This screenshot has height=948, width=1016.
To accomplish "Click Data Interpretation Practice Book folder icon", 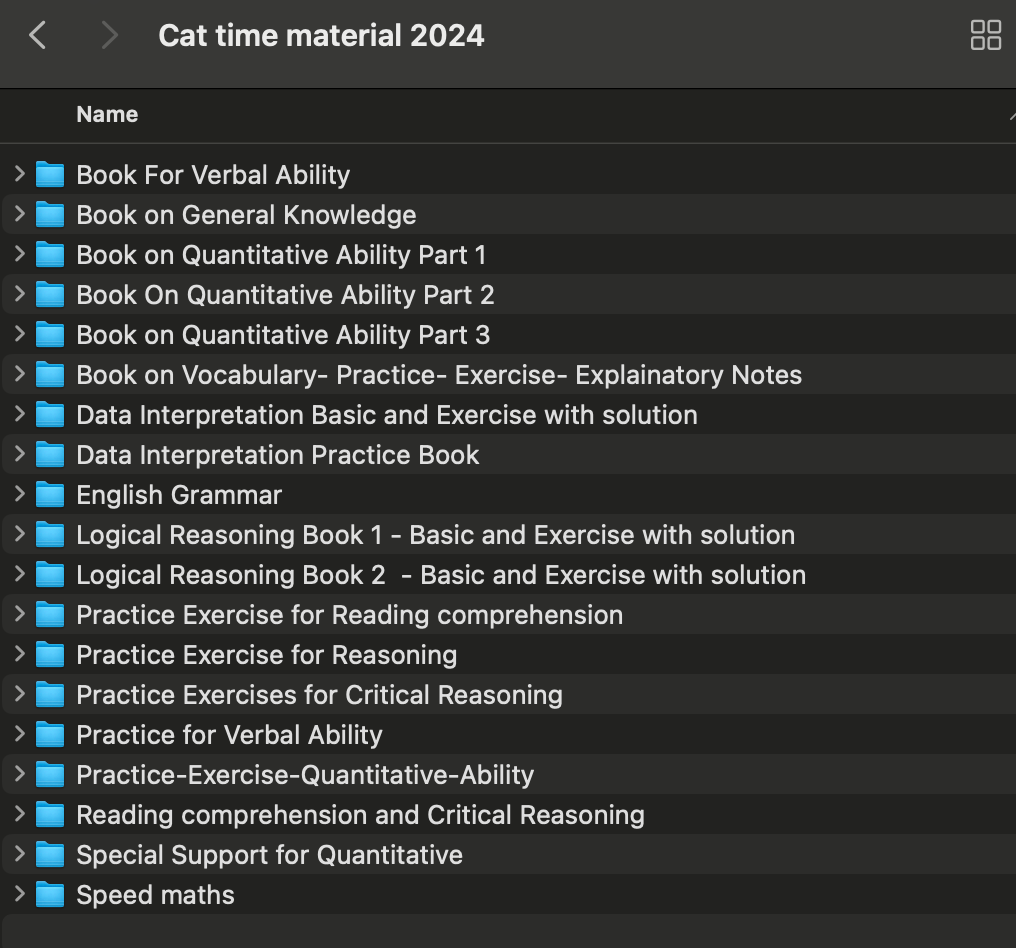I will (x=50, y=455).
